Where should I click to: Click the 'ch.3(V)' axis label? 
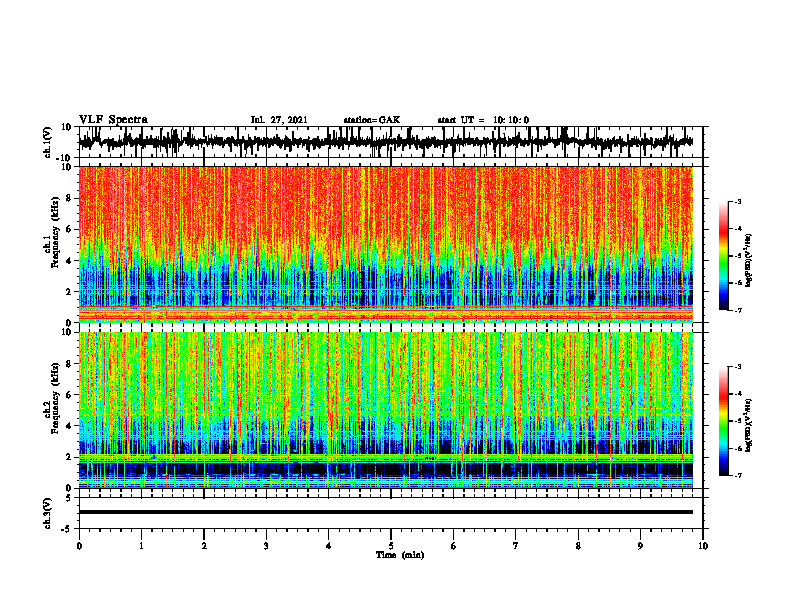click(47, 513)
